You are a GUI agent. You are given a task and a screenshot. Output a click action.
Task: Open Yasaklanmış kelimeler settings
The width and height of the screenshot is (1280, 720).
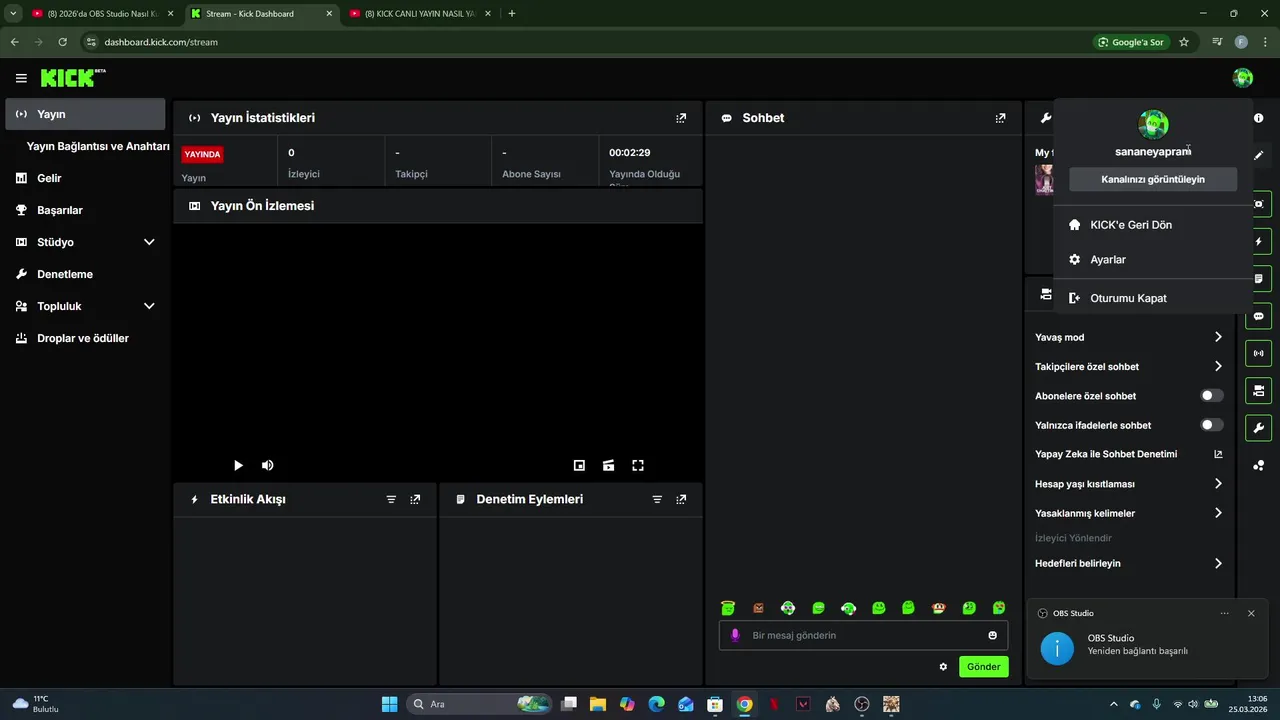point(1129,513)
